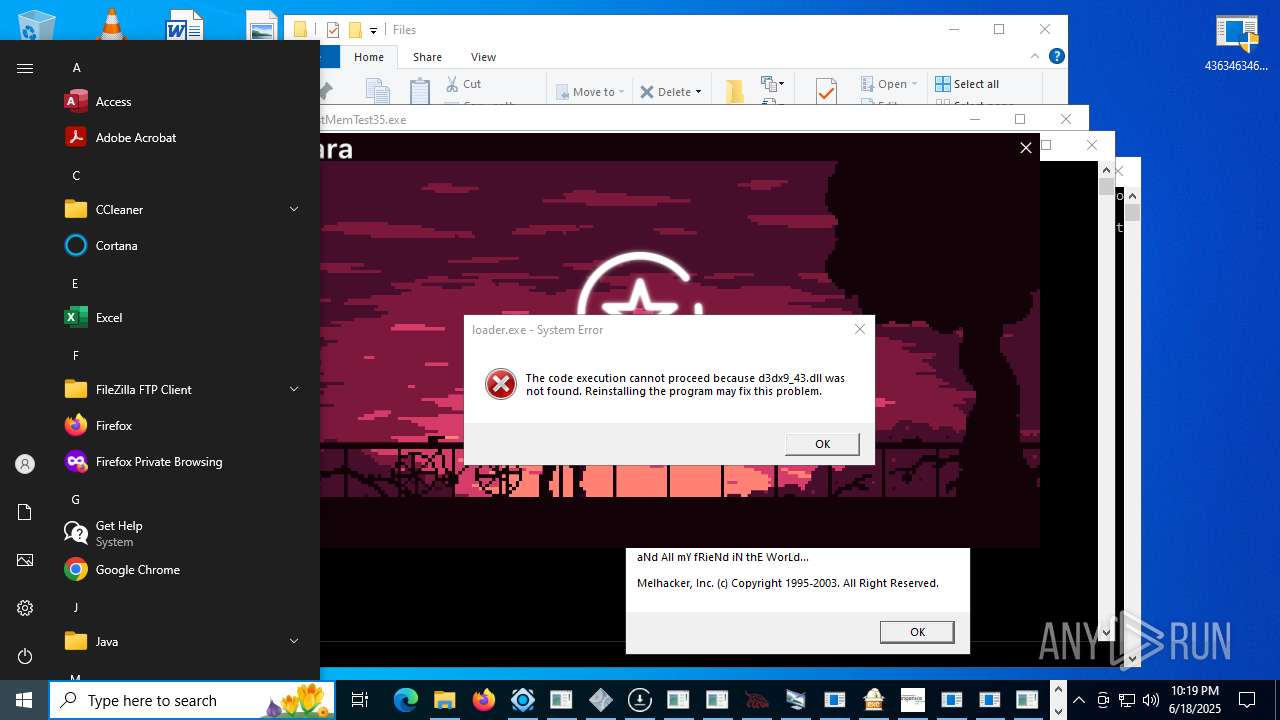Open download manager taskbar icon
The width and height of the screenshot is (1280, 720).
[639, 700]
